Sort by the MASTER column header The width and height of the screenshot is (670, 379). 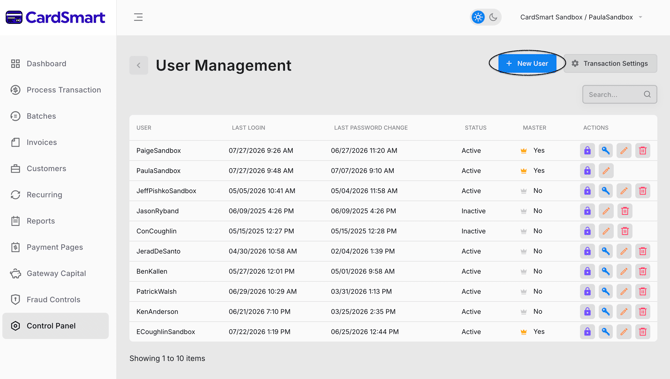(x=535, y=128)
